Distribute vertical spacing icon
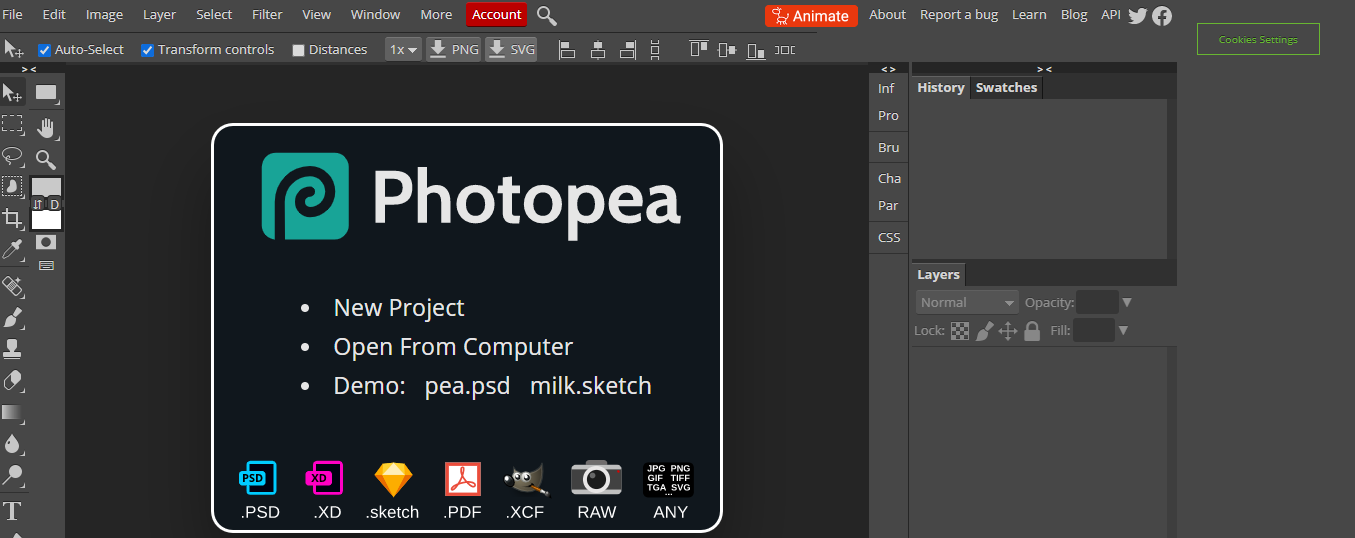This screenshot has width=1355, height=538. point(655,49)
